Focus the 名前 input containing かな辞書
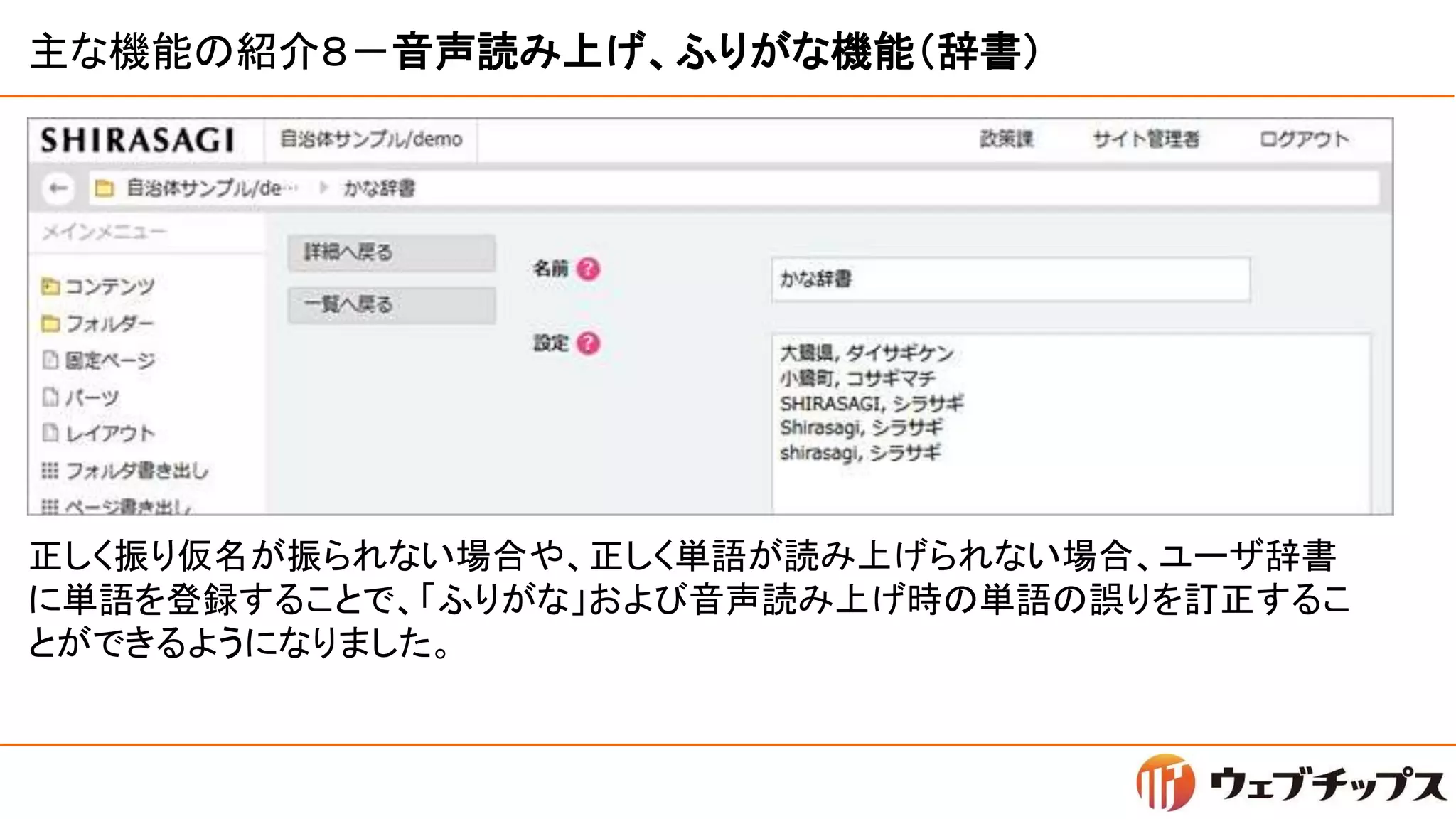This screenshot has width=1456, height=819. coord(1010,279)
